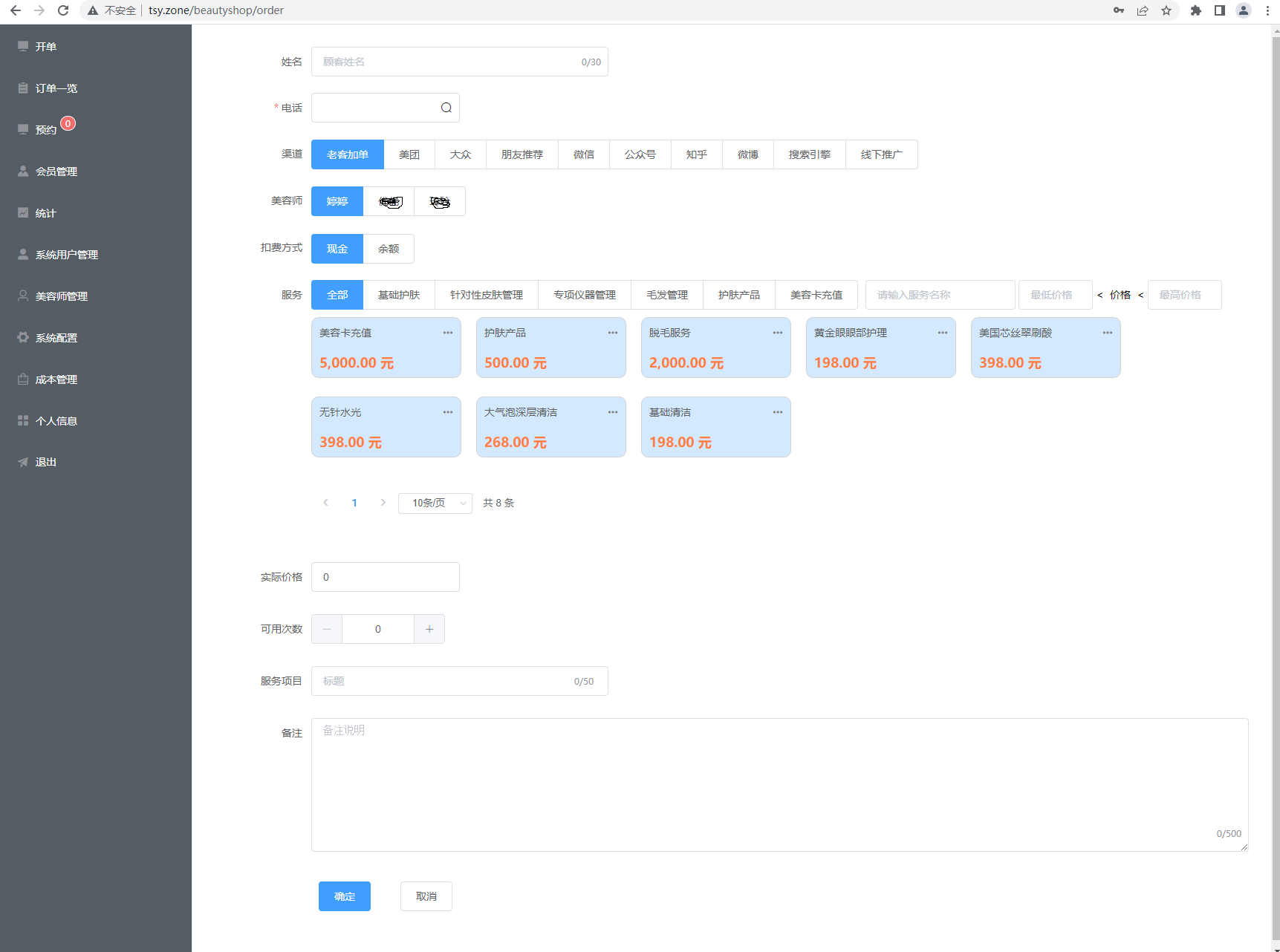Image resolution: width=1280 pixels, height=952 pixels.
Task: Click the page vertical scrollbar
Action: point(1276,488)
